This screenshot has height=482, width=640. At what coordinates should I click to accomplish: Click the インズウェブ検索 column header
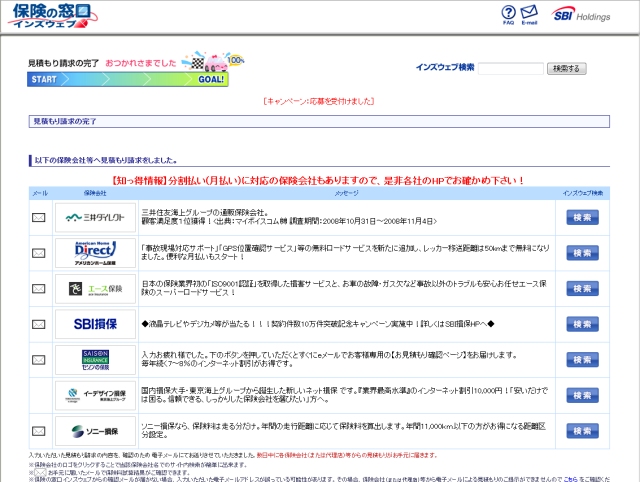click(582, 193)
